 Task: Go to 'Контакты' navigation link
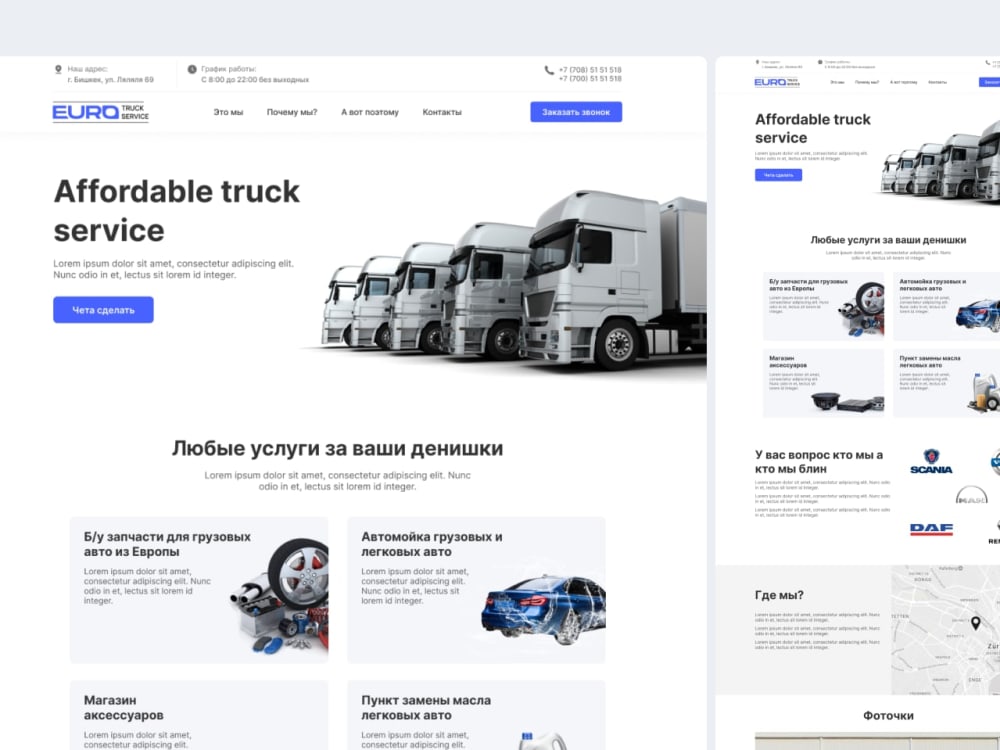click(442, 112)
